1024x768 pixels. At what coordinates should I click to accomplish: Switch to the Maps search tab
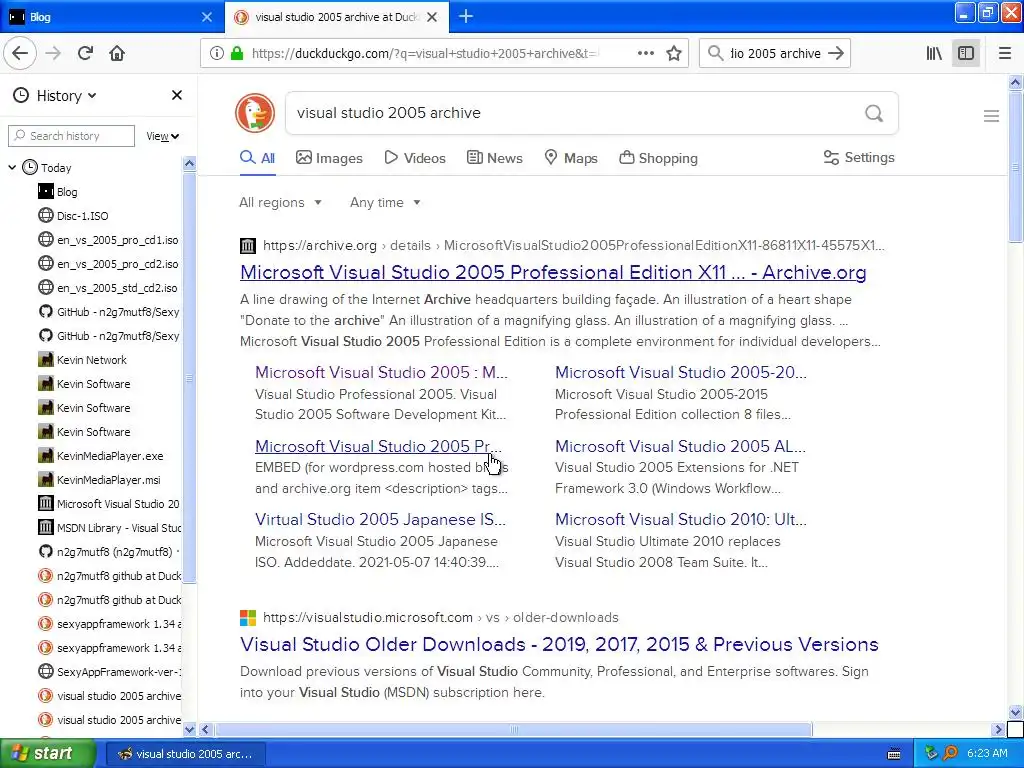coord(571,158)
